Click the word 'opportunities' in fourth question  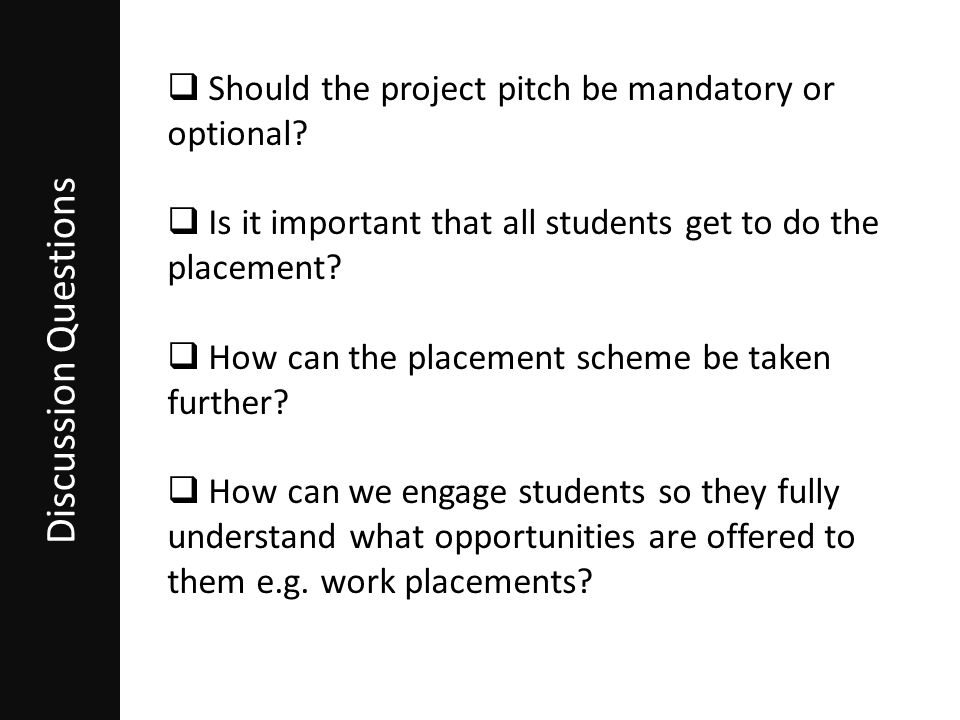[x=534, y=539]
